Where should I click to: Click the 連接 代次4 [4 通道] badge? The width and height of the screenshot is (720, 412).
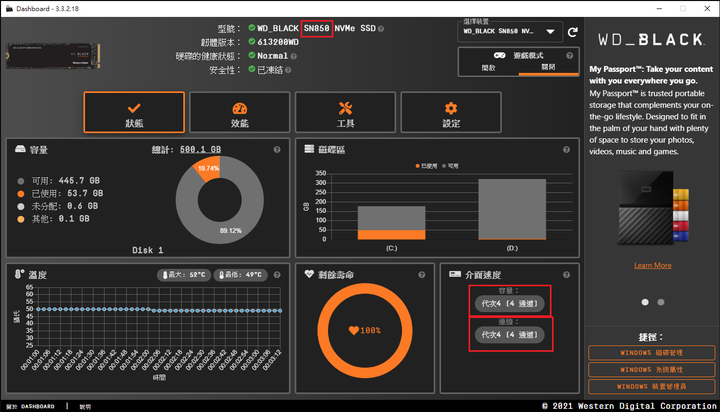click(509, 335)
